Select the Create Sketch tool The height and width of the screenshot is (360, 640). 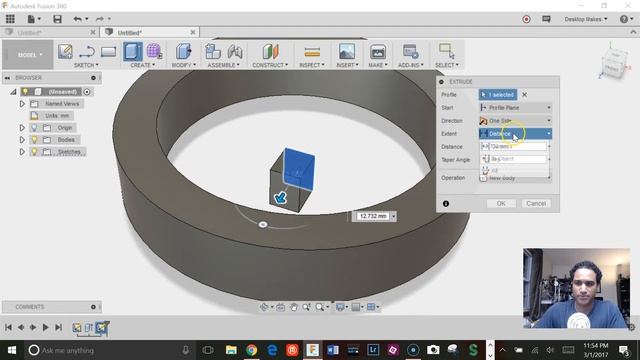tap(65, 52)
